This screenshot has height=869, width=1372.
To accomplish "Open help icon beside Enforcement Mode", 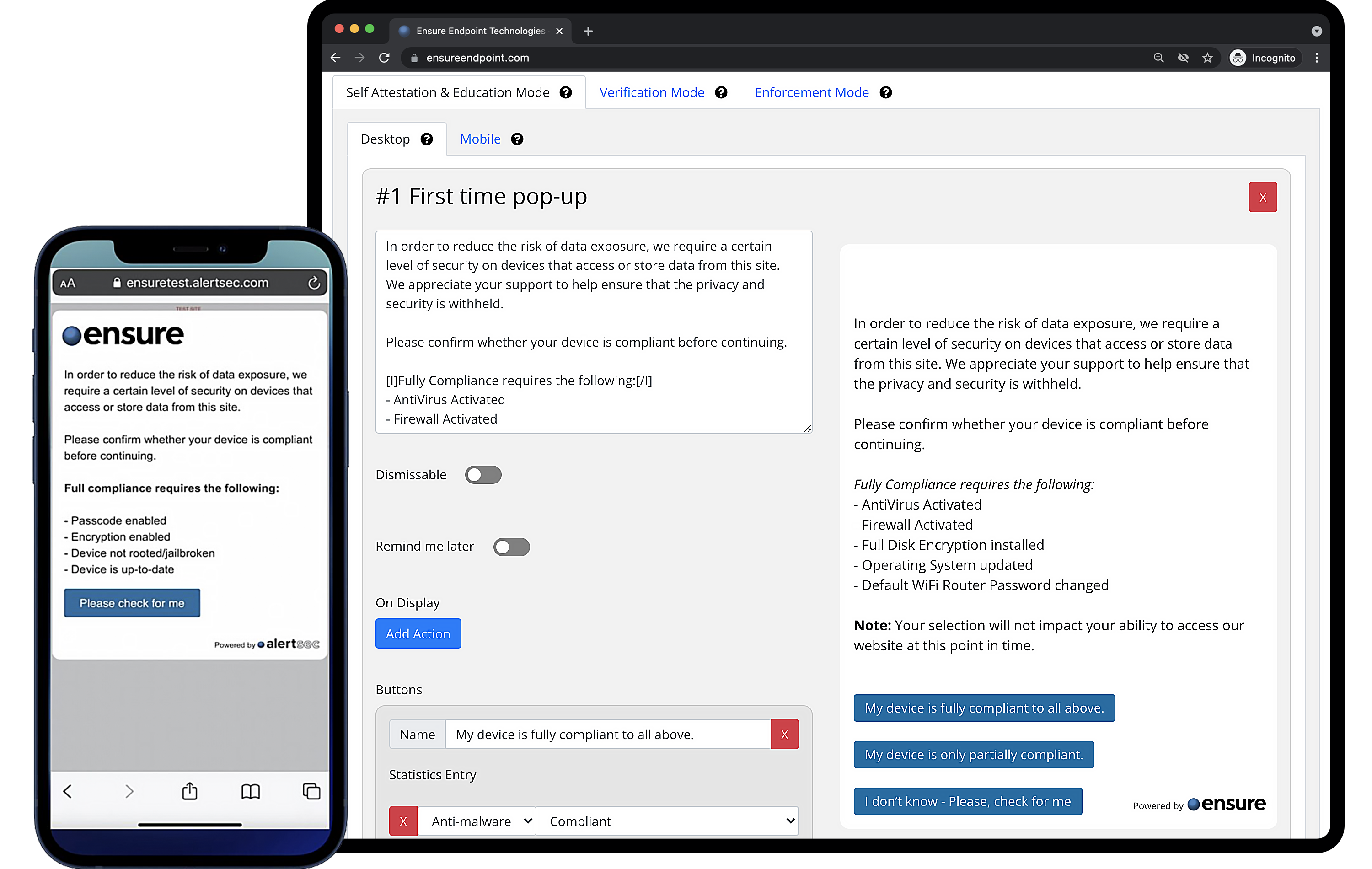I will click(886, 92).
